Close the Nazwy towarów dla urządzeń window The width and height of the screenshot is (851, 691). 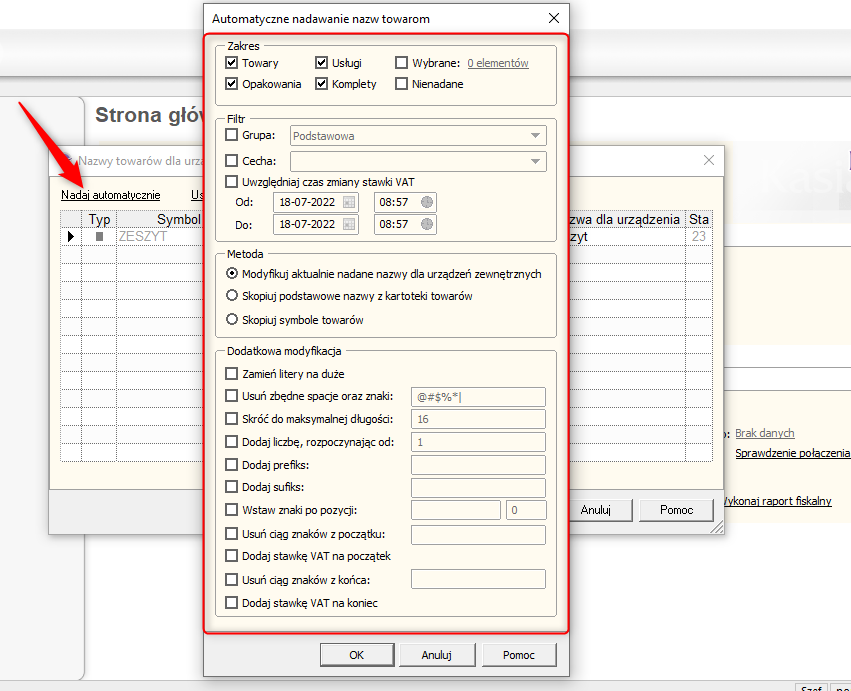[x=709, y=160]
